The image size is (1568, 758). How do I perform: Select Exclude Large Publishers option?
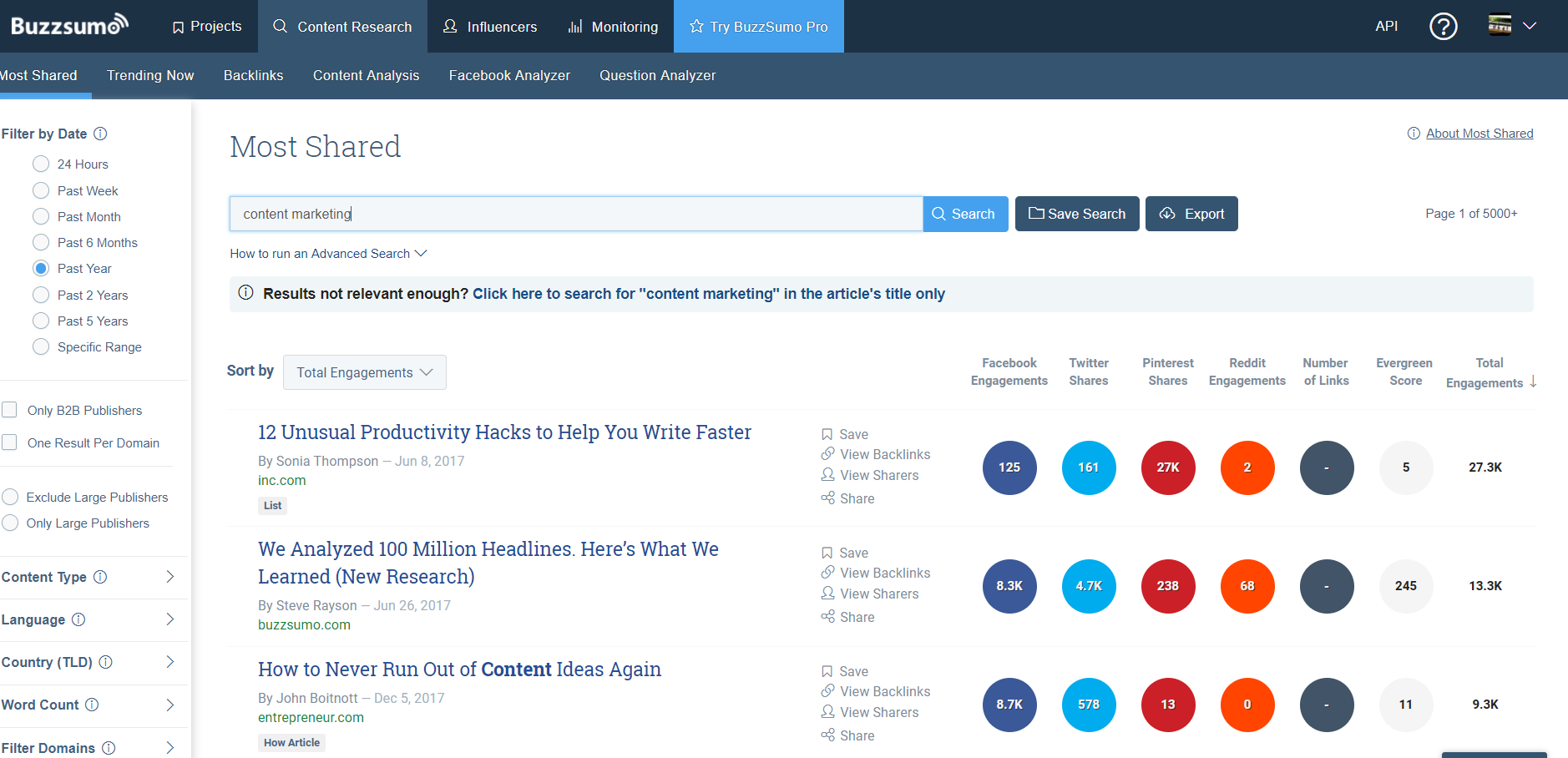[x=10, y=497]
